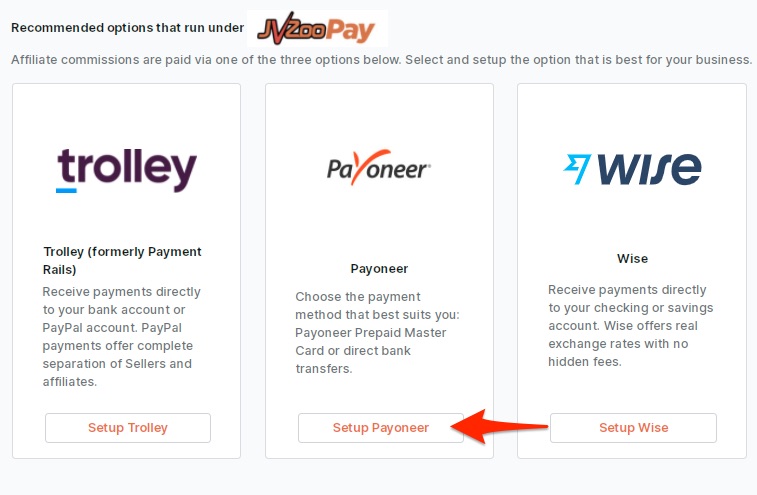Click the Pay portion of JVZooPay logo

click(350, 31)
